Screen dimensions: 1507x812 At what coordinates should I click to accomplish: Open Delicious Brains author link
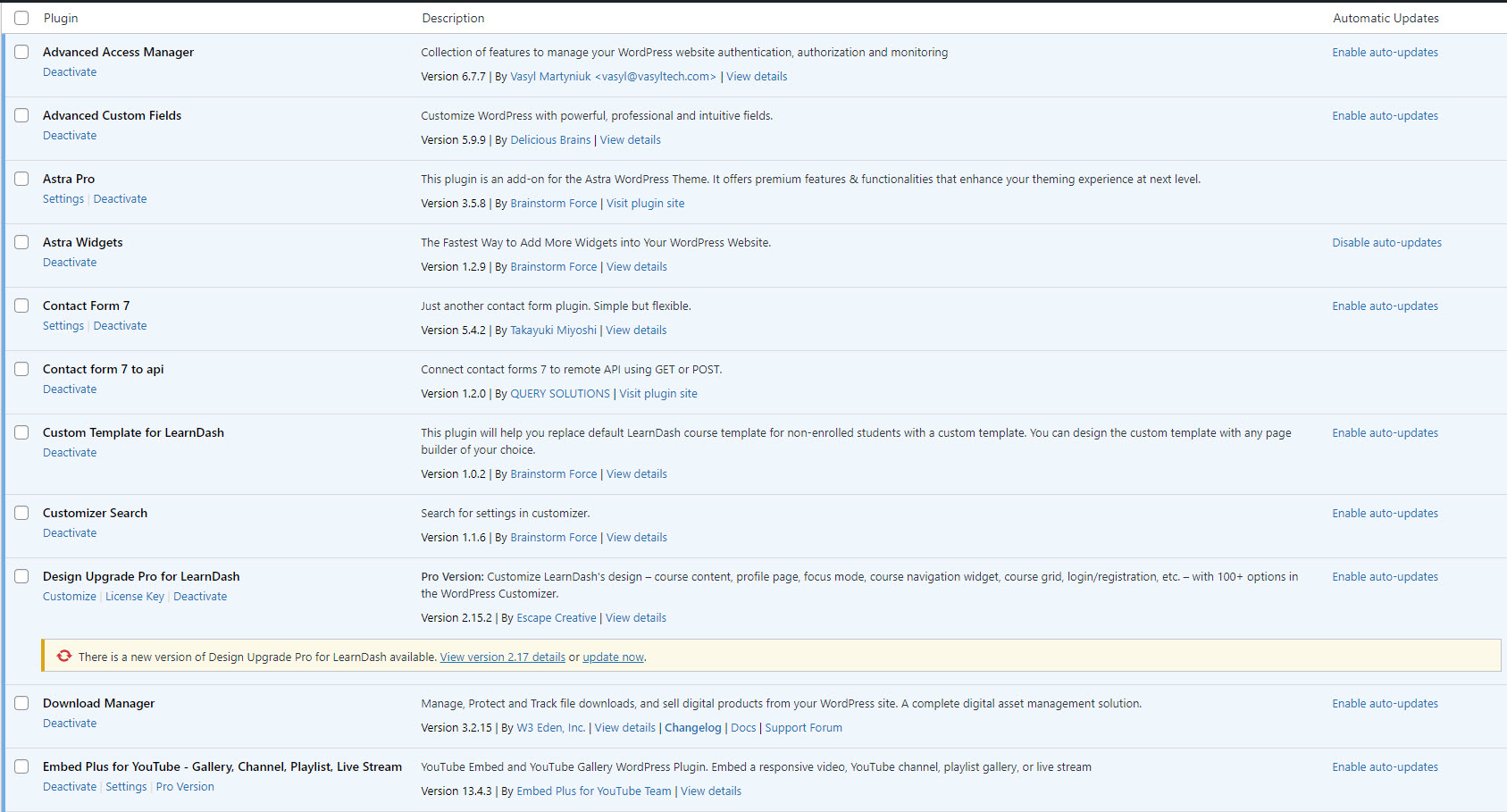pyautogui.click(x=550, y=140)
